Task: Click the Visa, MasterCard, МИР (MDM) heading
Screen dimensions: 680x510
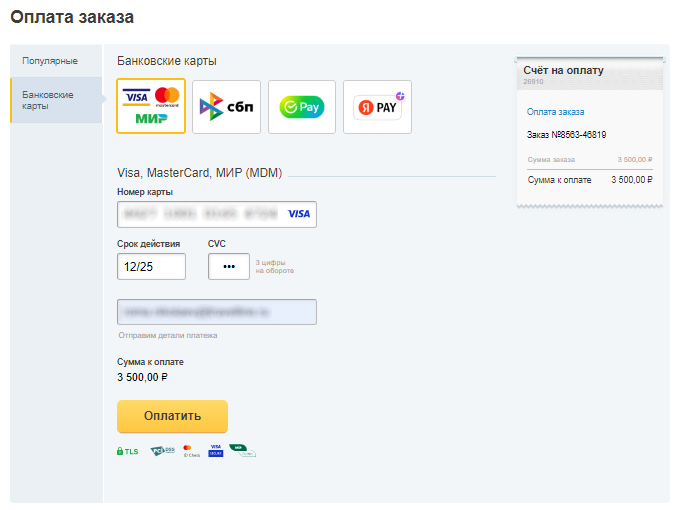Action: [x=199, y=173]
